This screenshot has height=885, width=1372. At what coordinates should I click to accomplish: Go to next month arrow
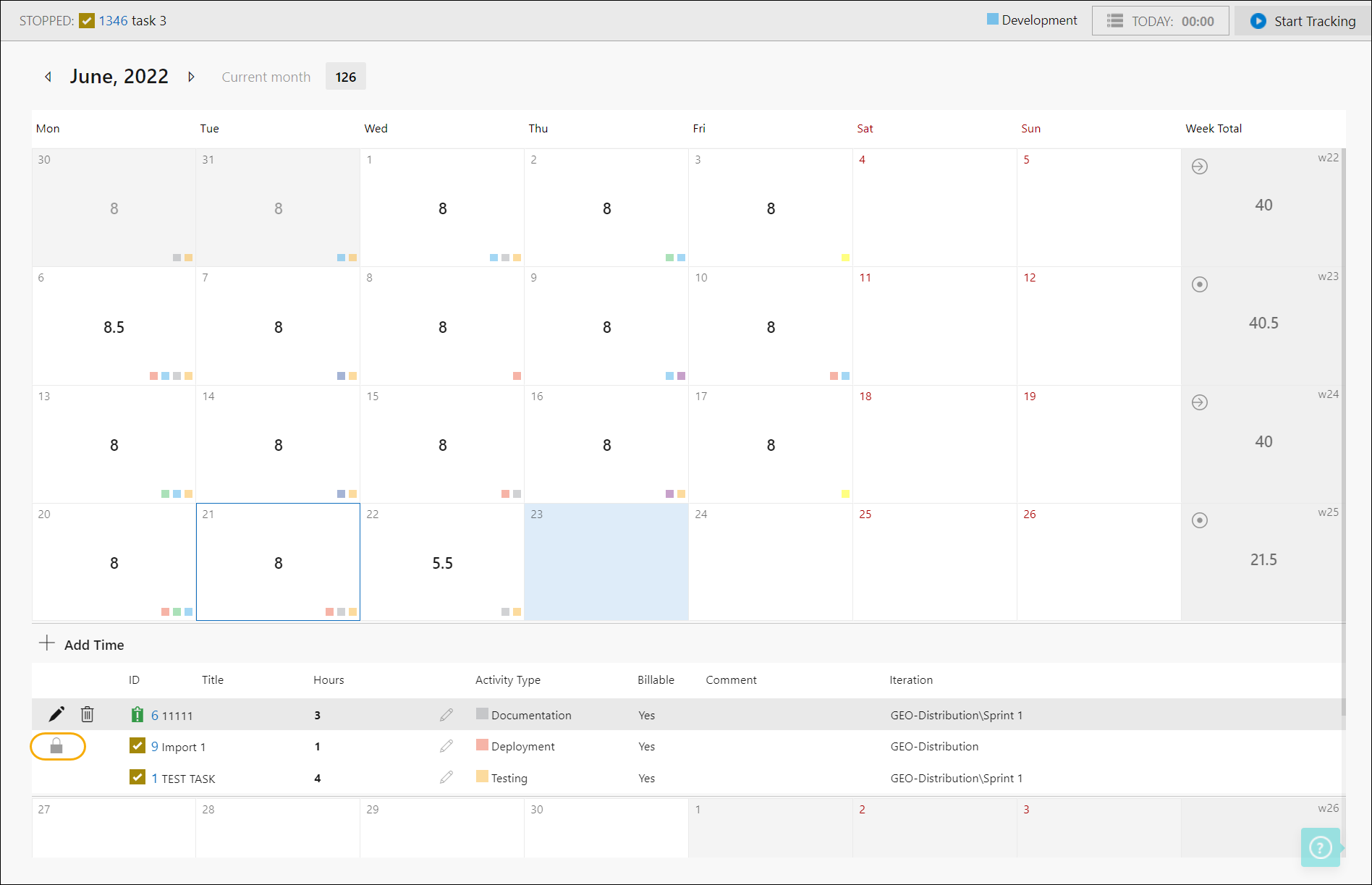191,77
